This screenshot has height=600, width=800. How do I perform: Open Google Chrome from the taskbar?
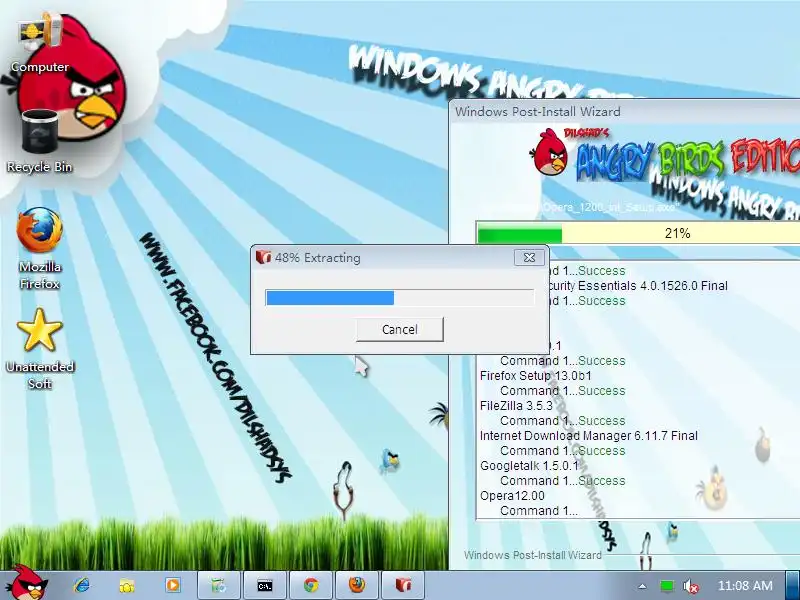(x=311, y=585)
